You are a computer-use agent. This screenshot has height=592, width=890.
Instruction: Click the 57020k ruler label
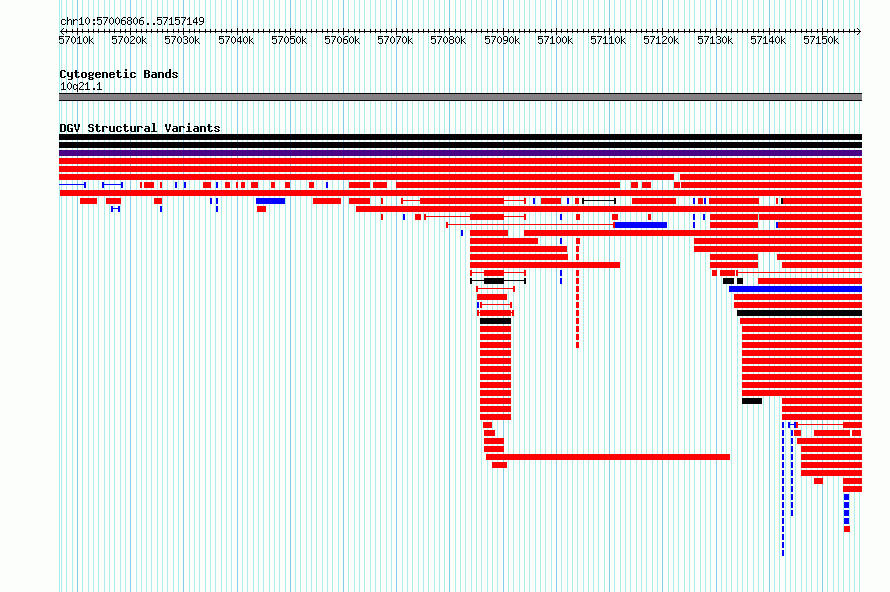(129, 40)
